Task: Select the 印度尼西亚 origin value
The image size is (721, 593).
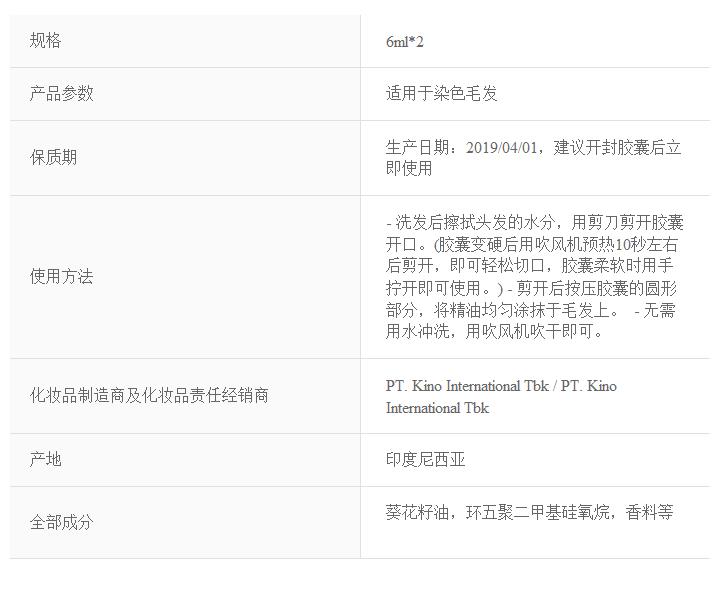Action: click(426, 460)
